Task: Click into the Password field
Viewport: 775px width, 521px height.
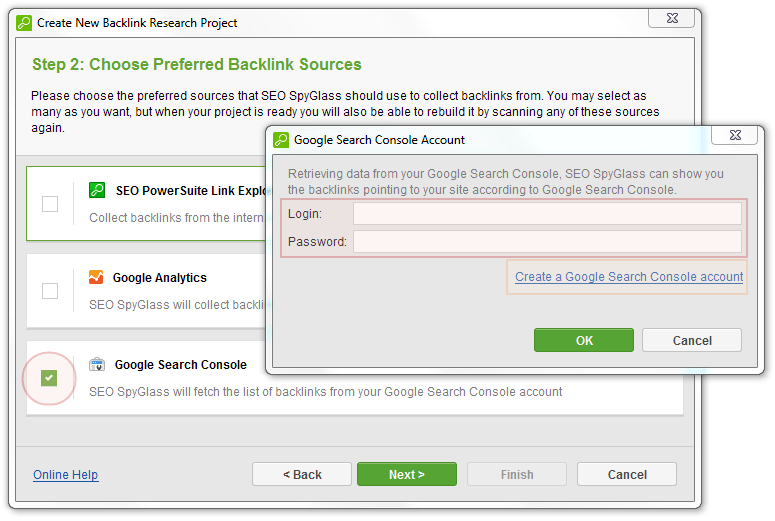Action: (546, 242)
